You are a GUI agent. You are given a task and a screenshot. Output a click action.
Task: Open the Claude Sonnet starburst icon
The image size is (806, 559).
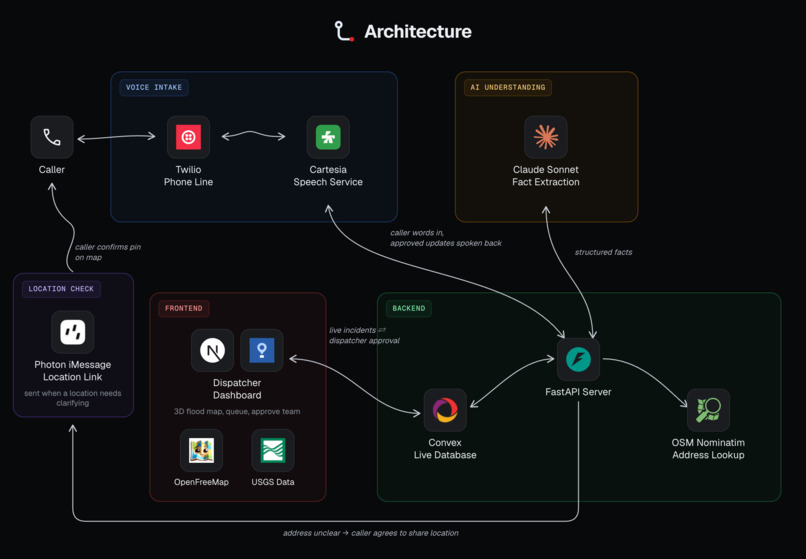point(546,137)
